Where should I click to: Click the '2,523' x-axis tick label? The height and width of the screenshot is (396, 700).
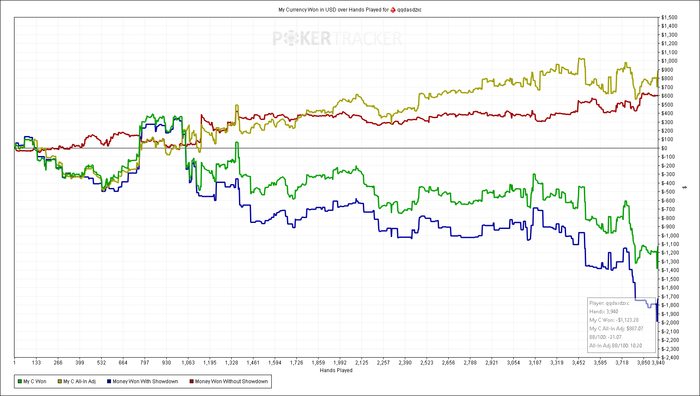pyautogui.click(x=426, y=363)
